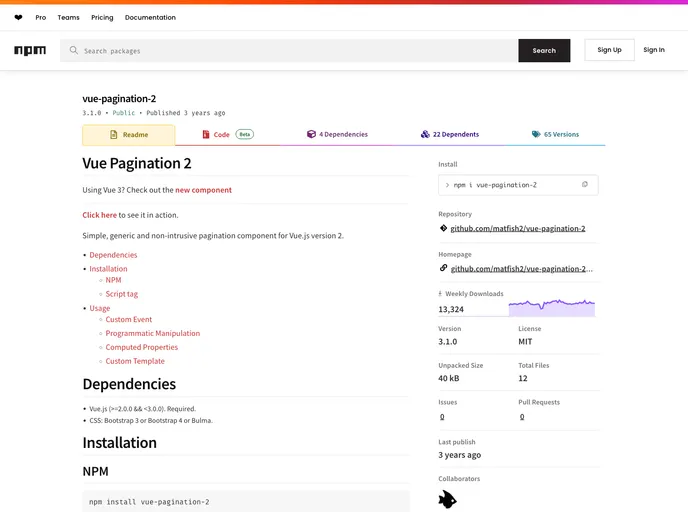Open the Repository github.com/matfish2/vue-pagination-2 link

(518, 228)
